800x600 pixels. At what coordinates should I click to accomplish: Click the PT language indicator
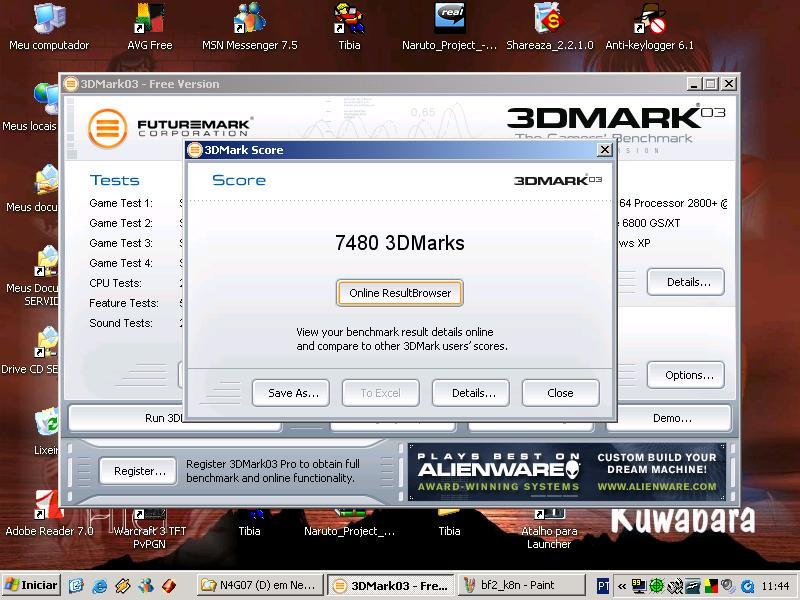coord(603,586)
